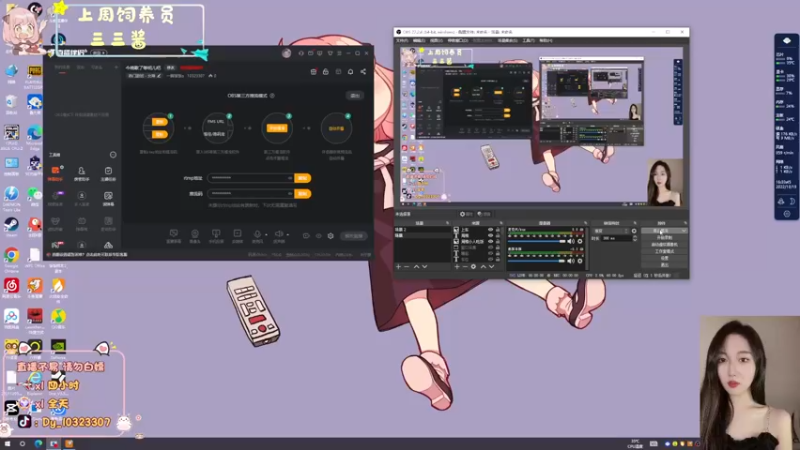The width and height of the screenshot is (800, 450).
Task: Click the Windows Start button
Action: point(7,444)
